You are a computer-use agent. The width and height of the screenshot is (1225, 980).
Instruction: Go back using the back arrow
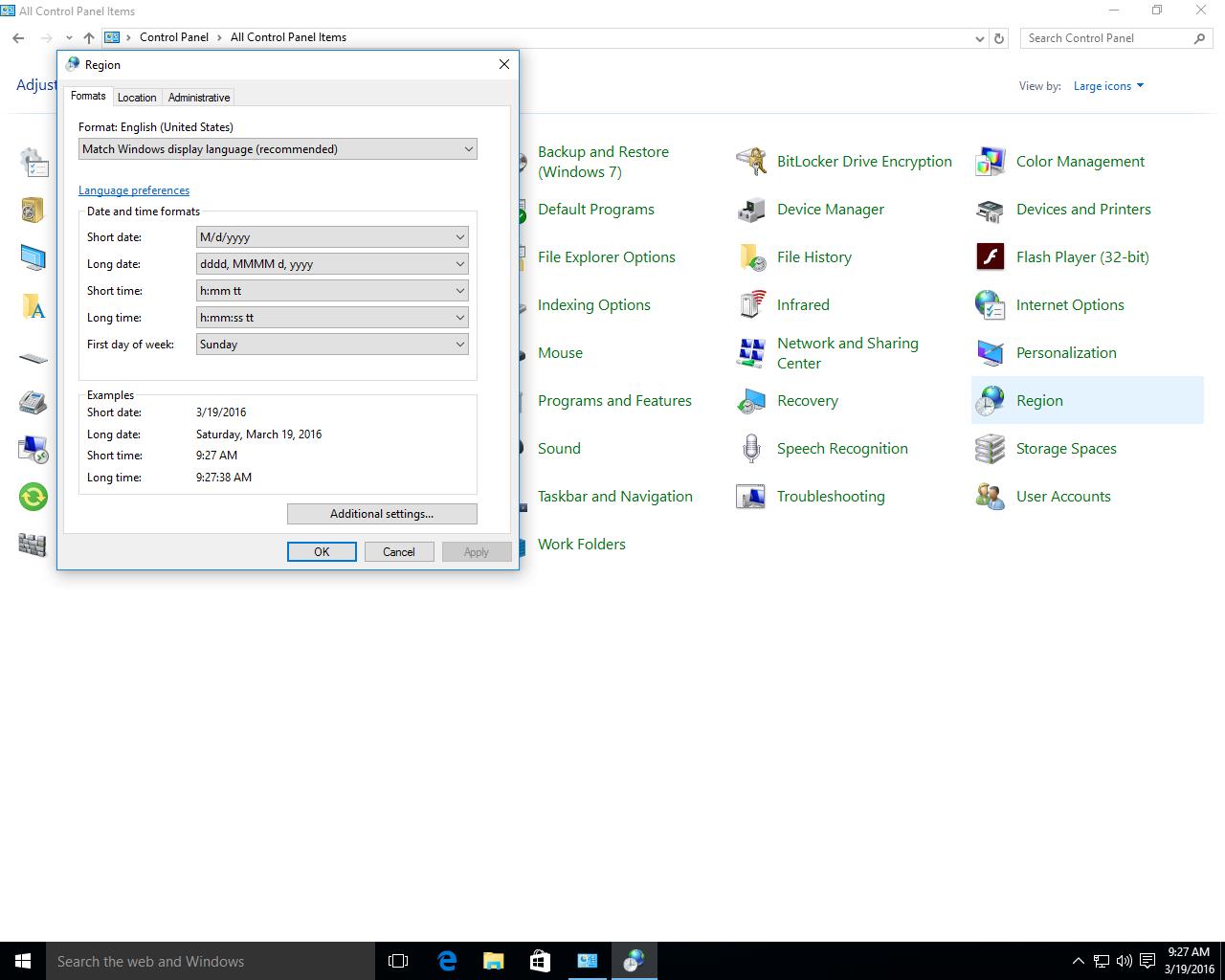click(18, 38)
